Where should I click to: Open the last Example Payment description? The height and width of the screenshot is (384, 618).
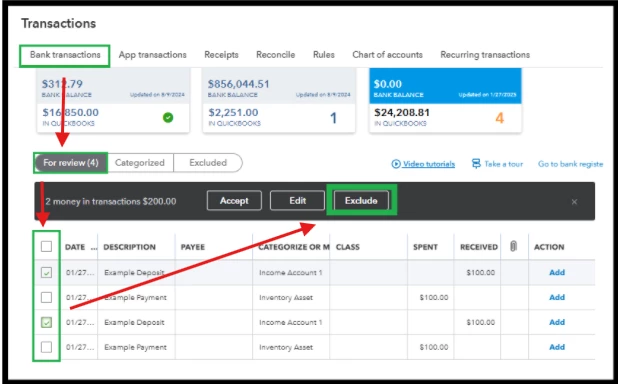click(135, 347)
